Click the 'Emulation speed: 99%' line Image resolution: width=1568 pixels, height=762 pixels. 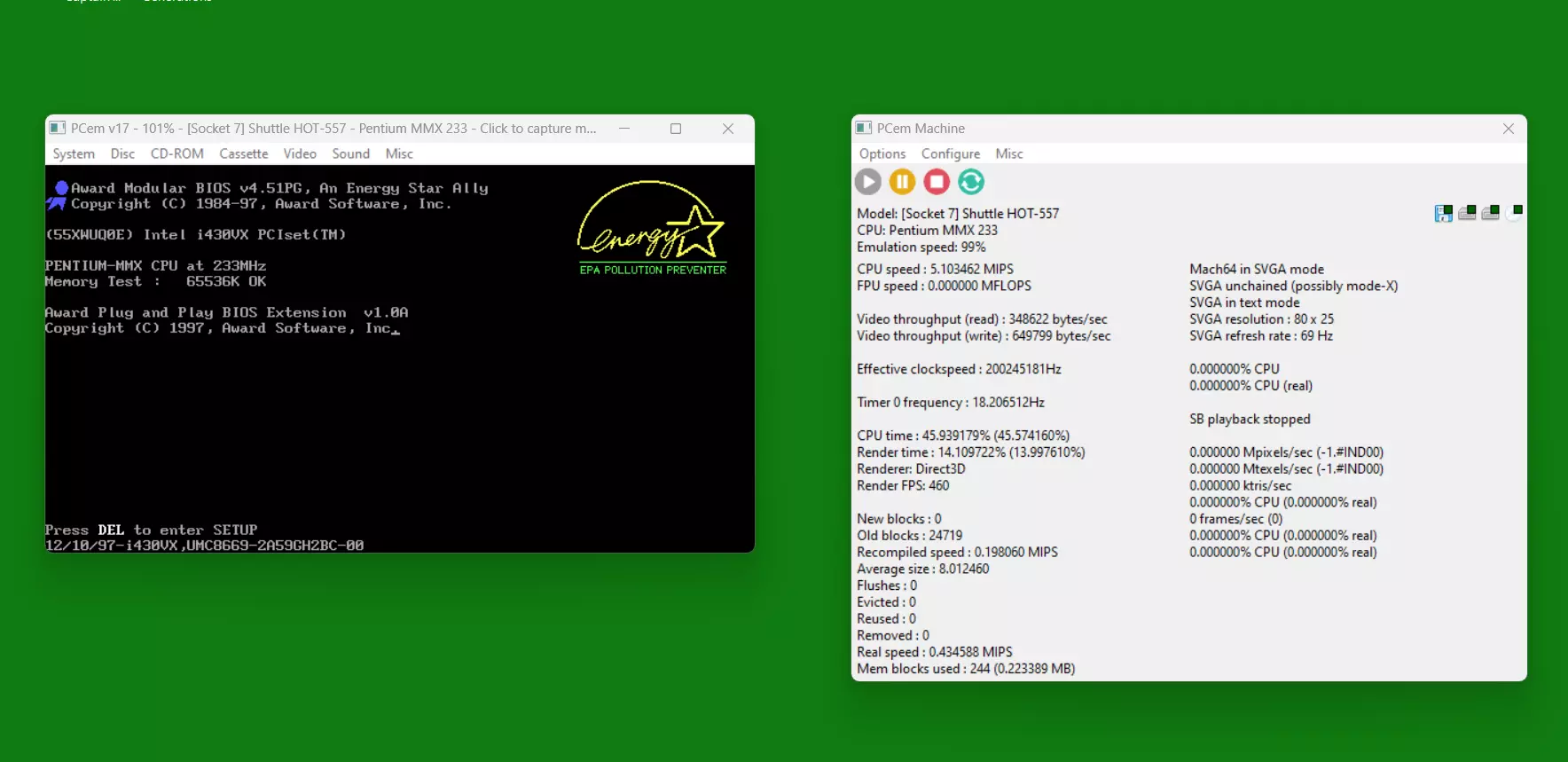[921, 247]
